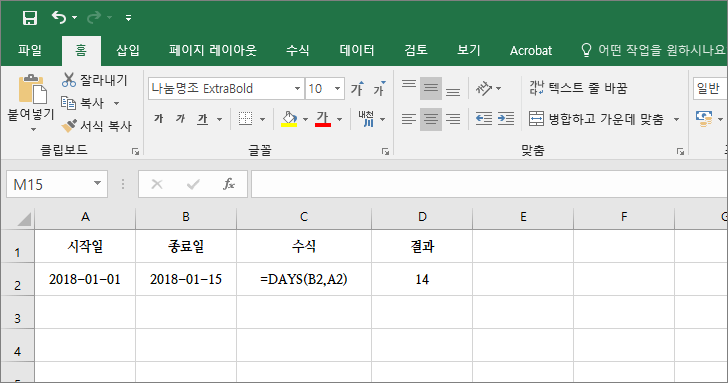Open the borders dropdown arrow

(262, 119)
